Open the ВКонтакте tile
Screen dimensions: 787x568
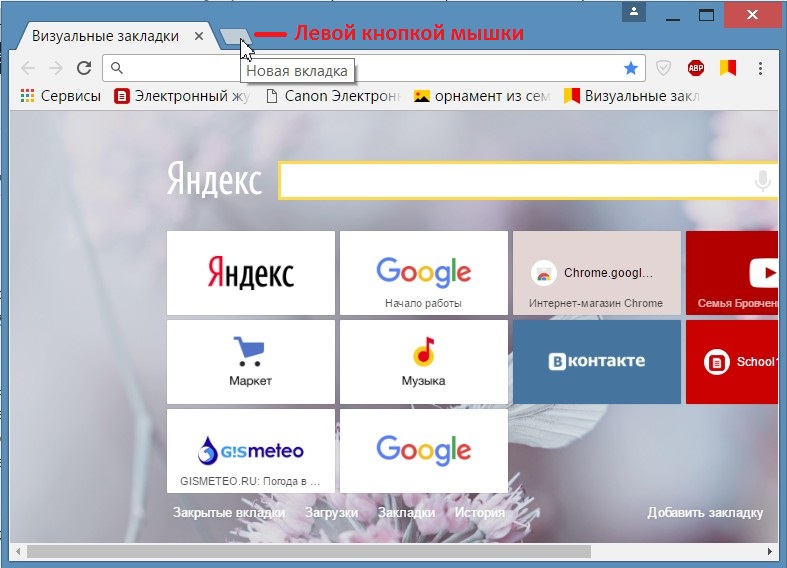597,362
